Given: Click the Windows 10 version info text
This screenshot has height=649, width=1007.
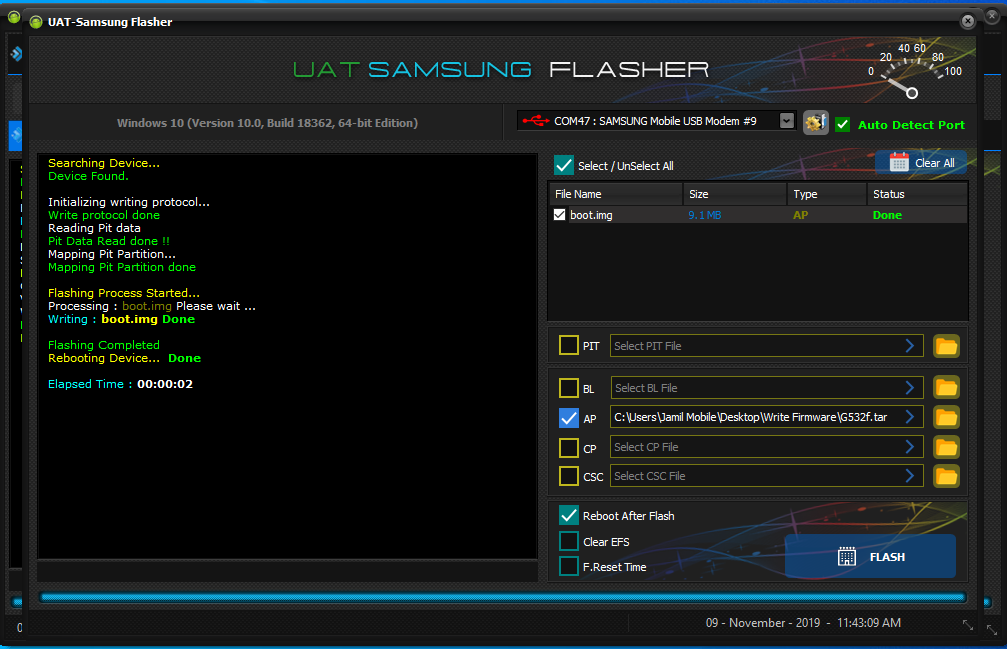Looking at the screenshot, I should pyautogui.click(x=267, y=123).
